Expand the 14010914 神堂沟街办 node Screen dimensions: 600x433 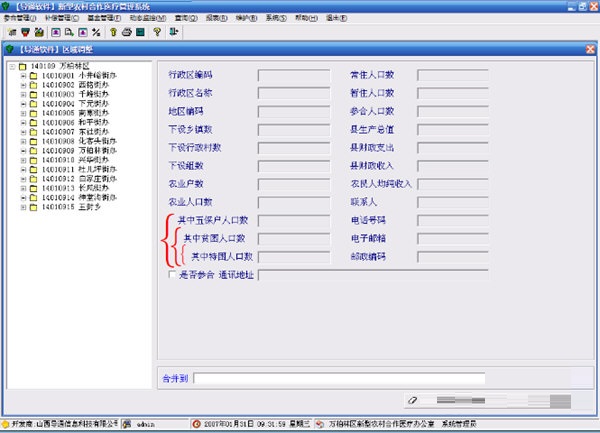[x=23, y=198]
